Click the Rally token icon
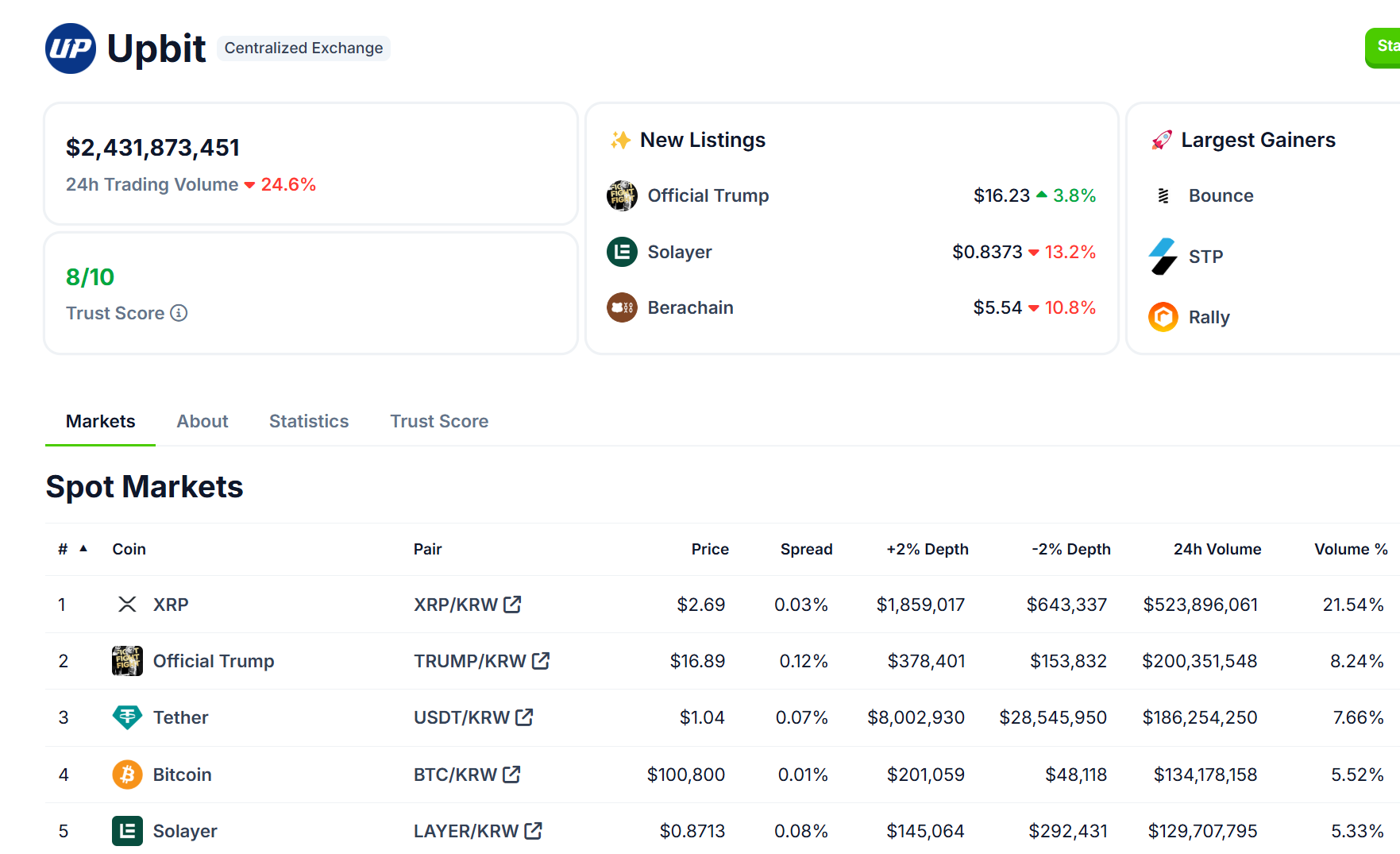Screen dimensions: 1400x854 click(x=1163, y=317)
